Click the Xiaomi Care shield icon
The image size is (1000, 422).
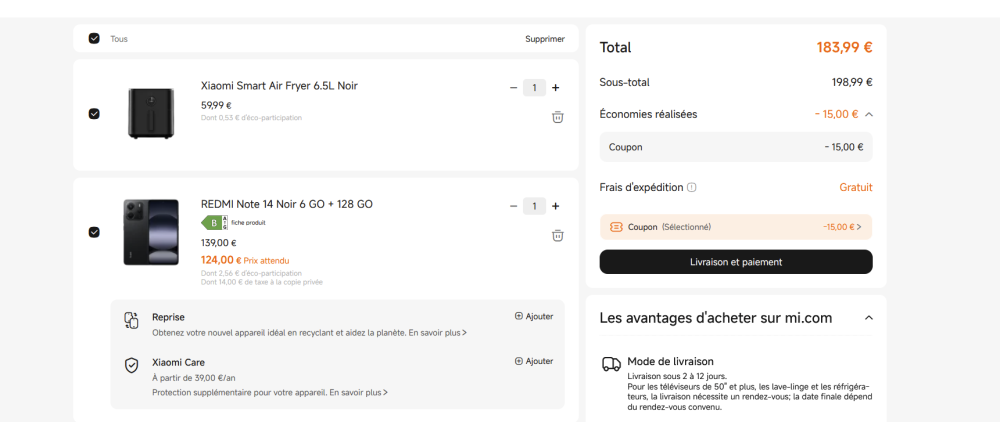coord(131,365)
